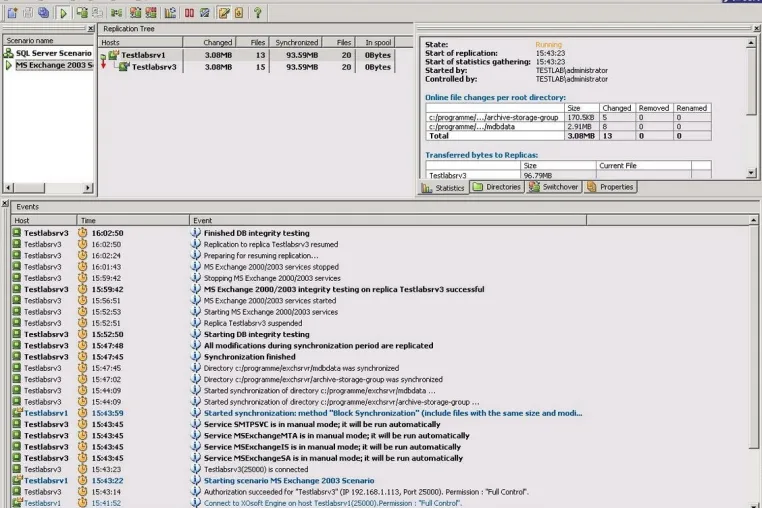
Task: Click info icon of 'Synchronization finished' event
Action: (195, 357)
